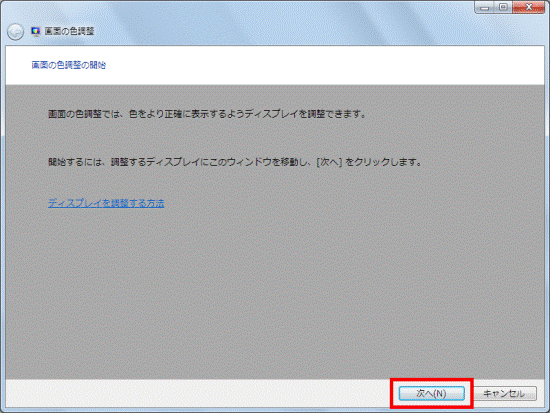Minimize the 画面の色調整 window
This screenshot has height=413, width=550.
click(485, 7)
